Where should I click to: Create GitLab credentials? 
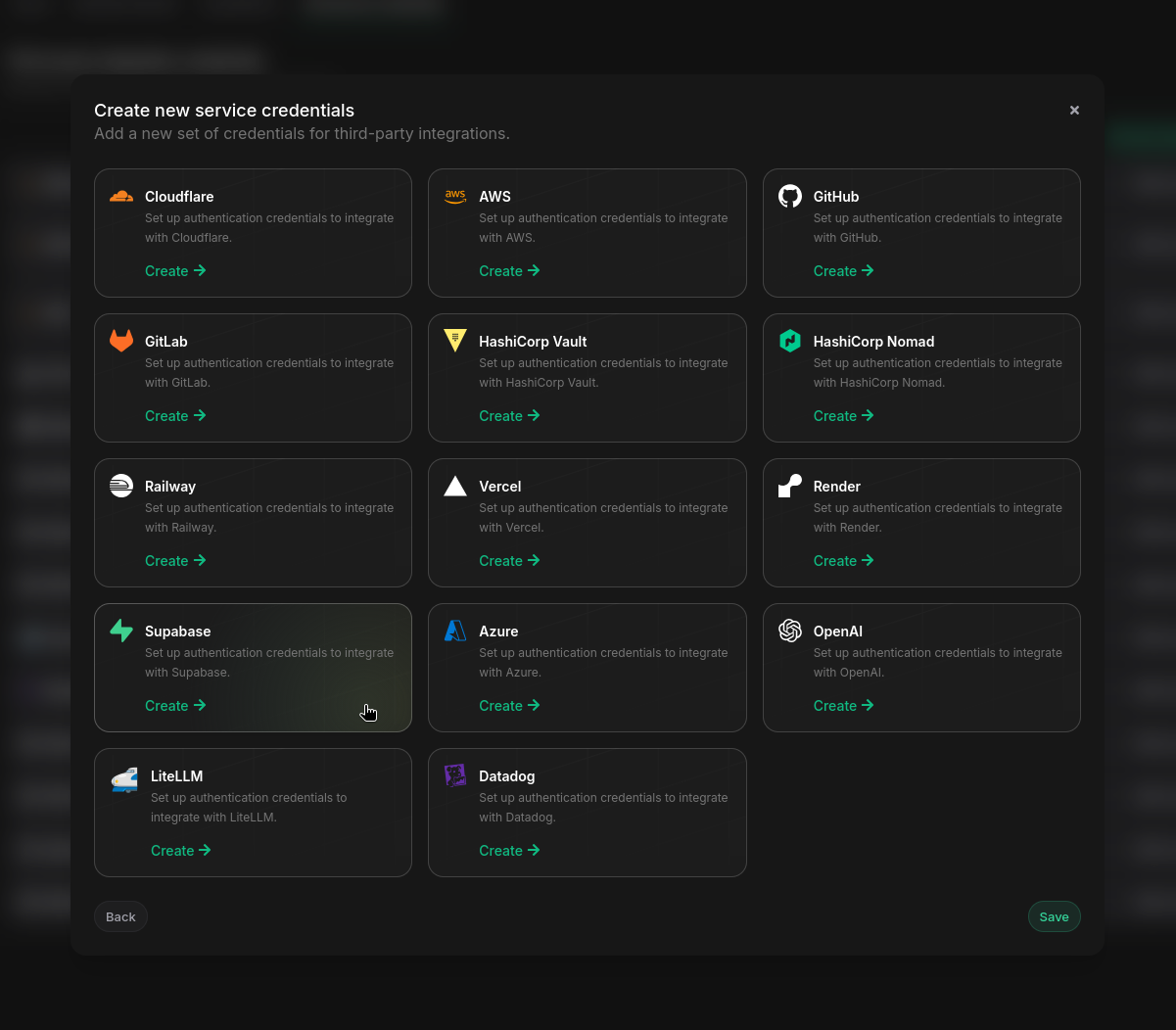pyautogui.click(x=175, y=416)
